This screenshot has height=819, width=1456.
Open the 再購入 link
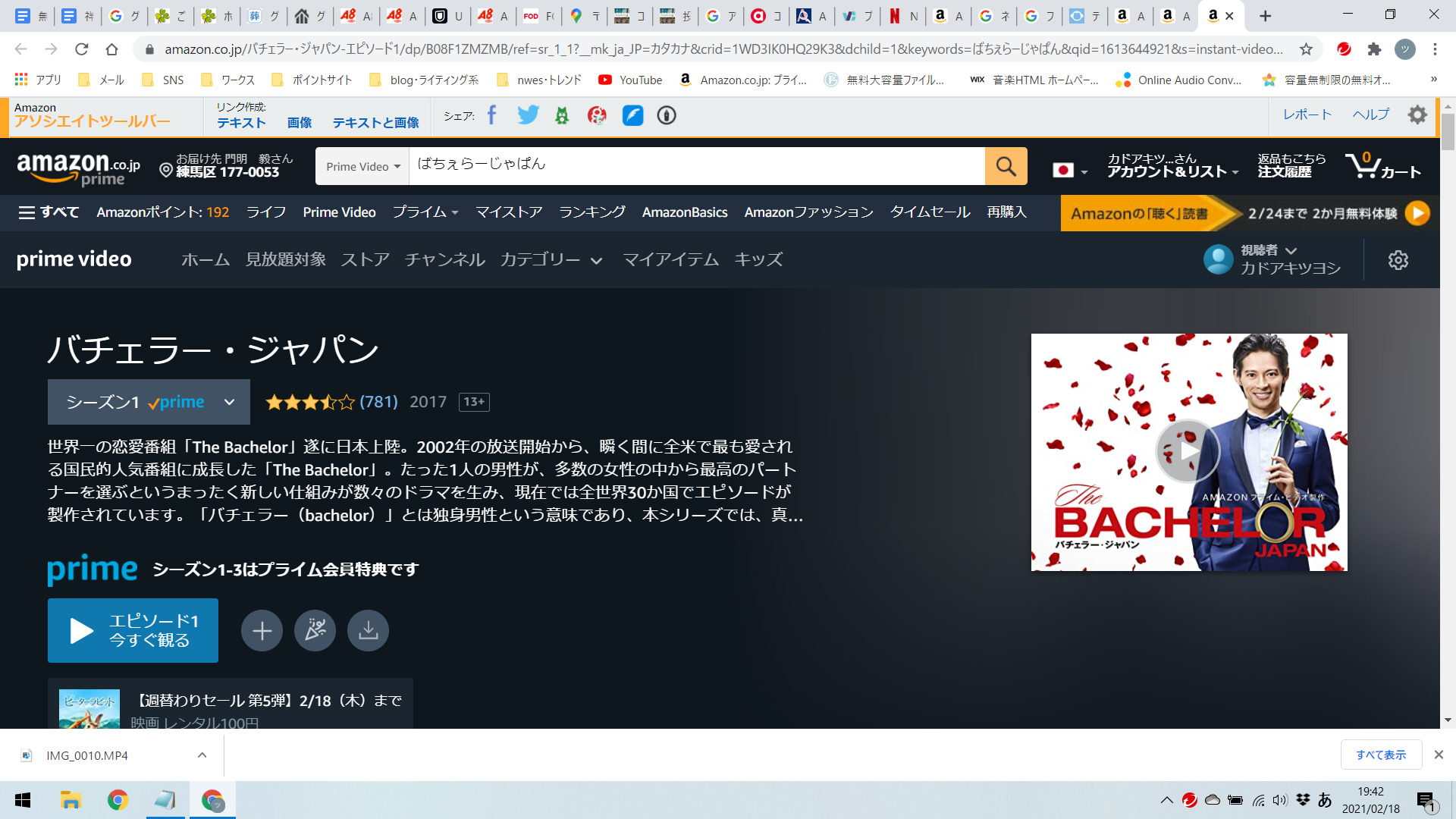(x=1006, y=212)
